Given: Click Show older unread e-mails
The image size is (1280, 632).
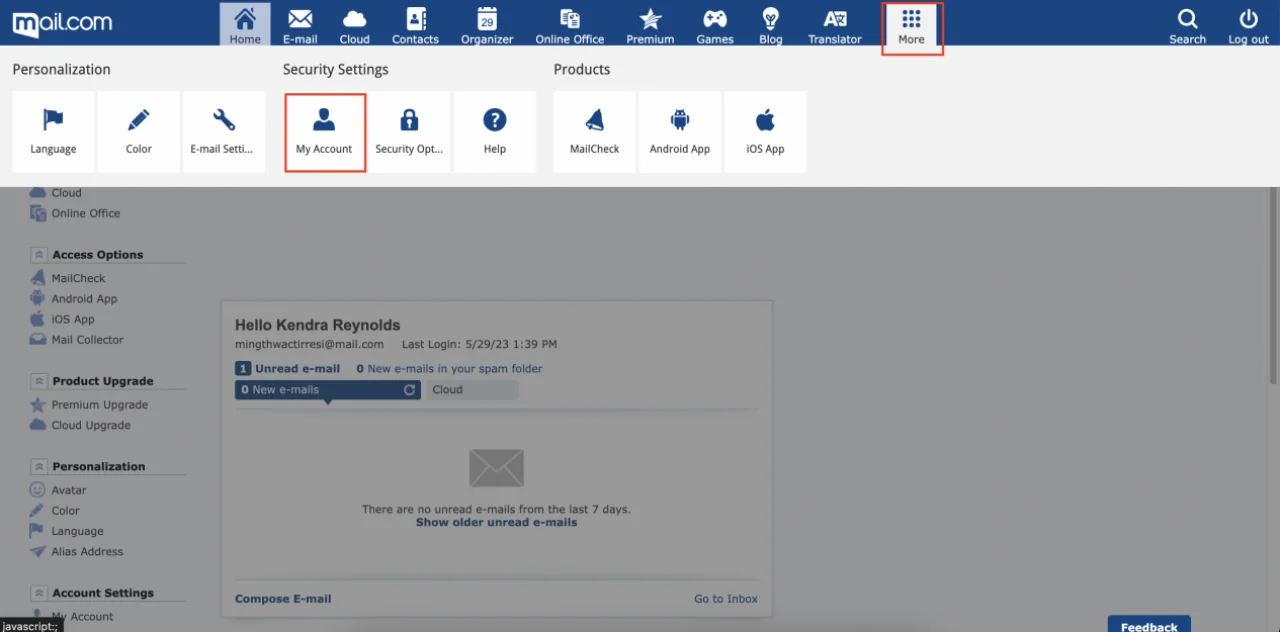Looking at the screenshot, I should coord(496,522).
